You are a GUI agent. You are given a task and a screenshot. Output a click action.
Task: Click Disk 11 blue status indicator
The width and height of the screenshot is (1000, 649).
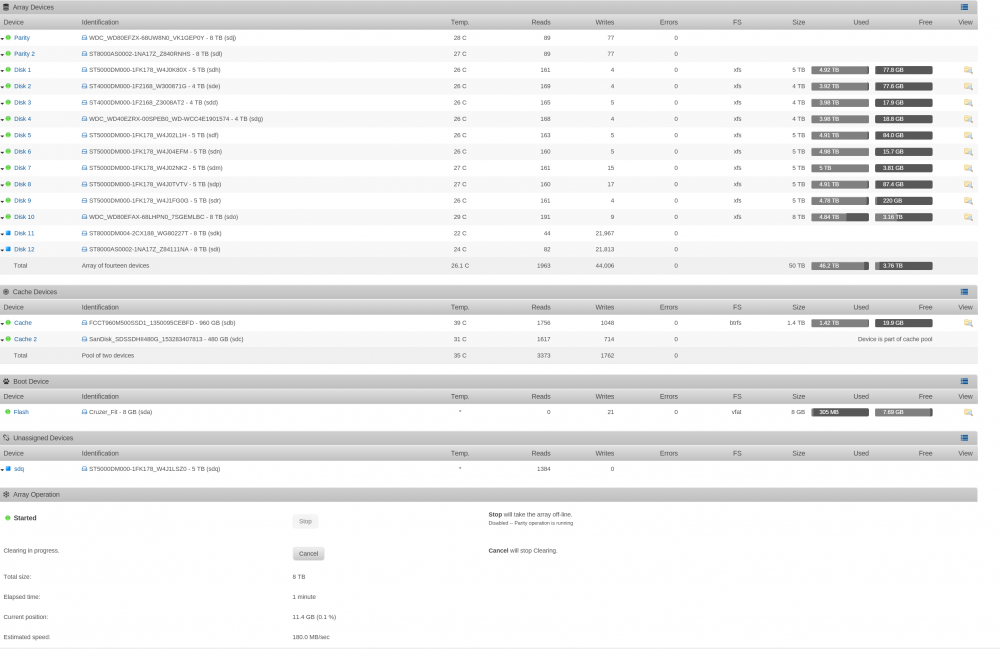click(8, 233)
